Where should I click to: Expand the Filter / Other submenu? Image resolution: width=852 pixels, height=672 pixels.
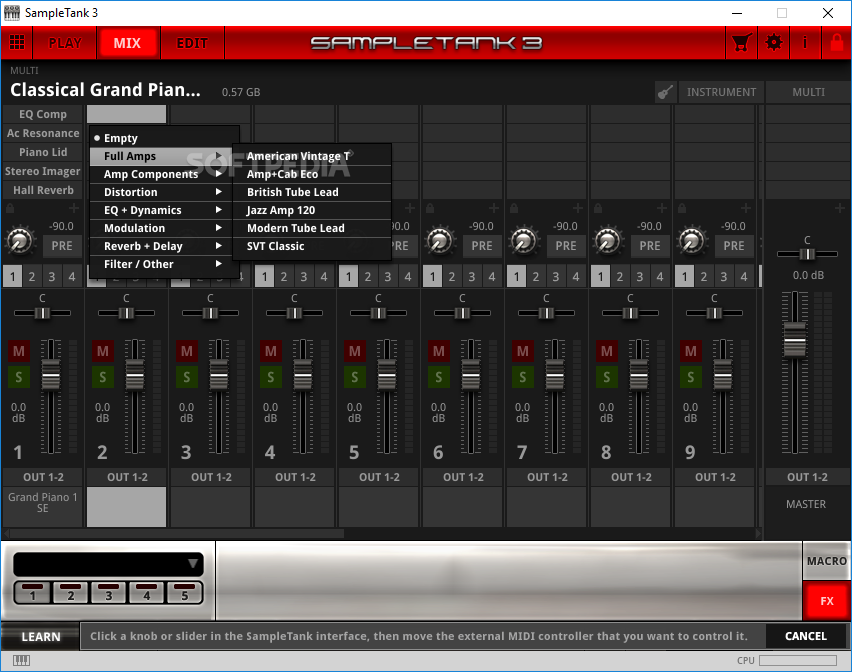pos(161,264)
